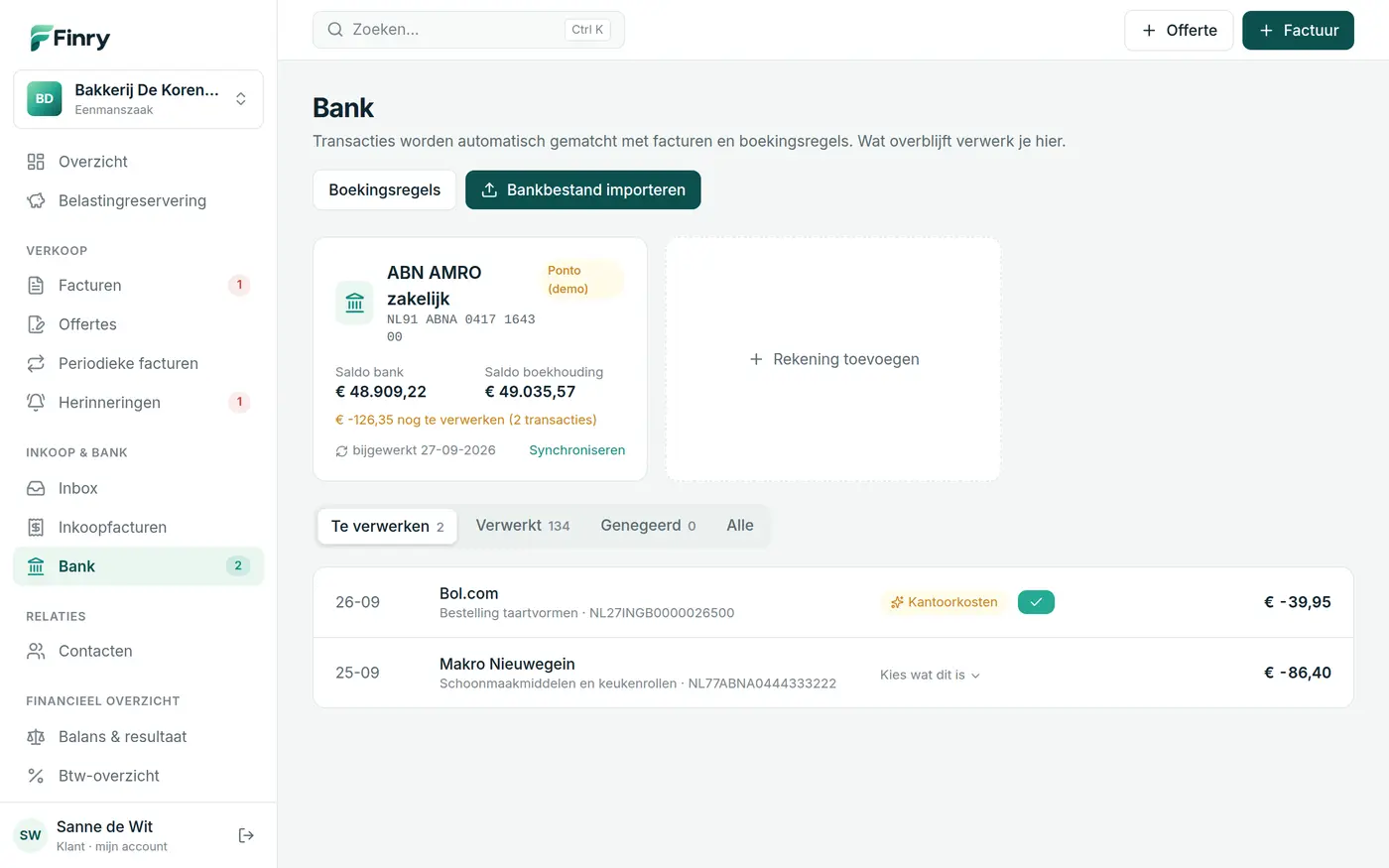Open Boekingsregels
This screenshot has height=868, width=1389.
(385, 189)
